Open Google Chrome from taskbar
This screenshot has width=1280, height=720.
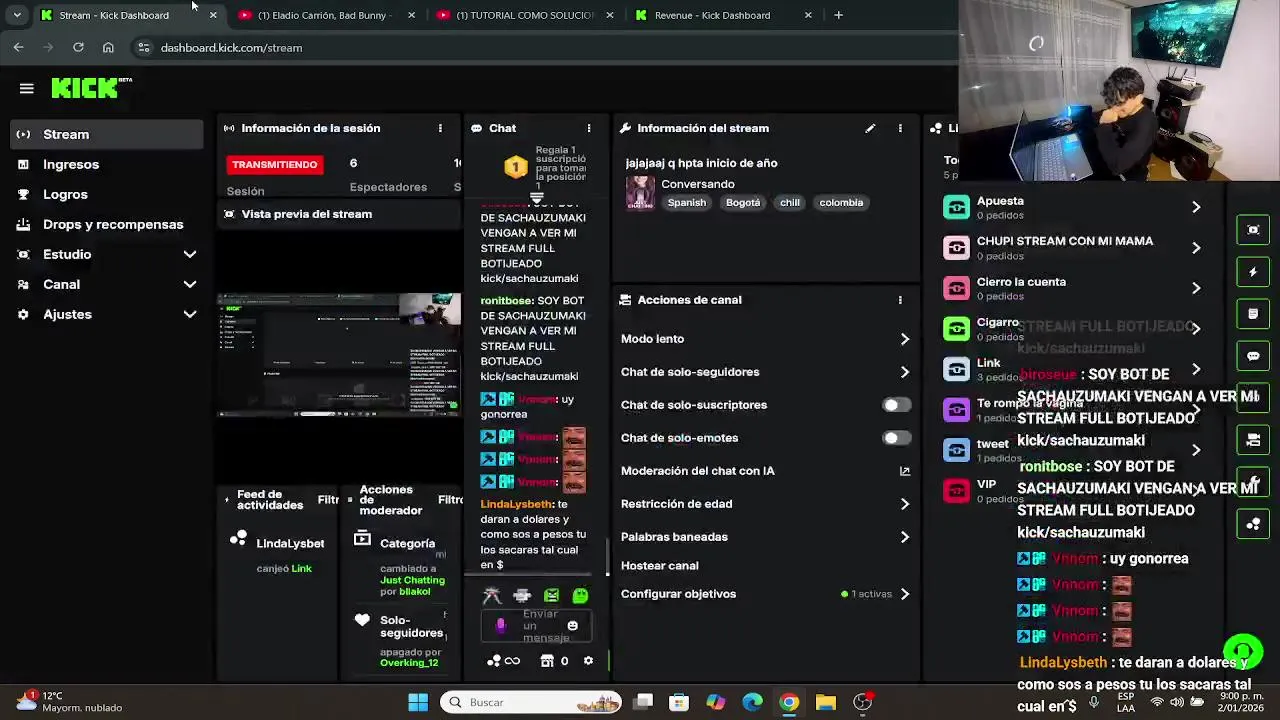pos(789,702)
